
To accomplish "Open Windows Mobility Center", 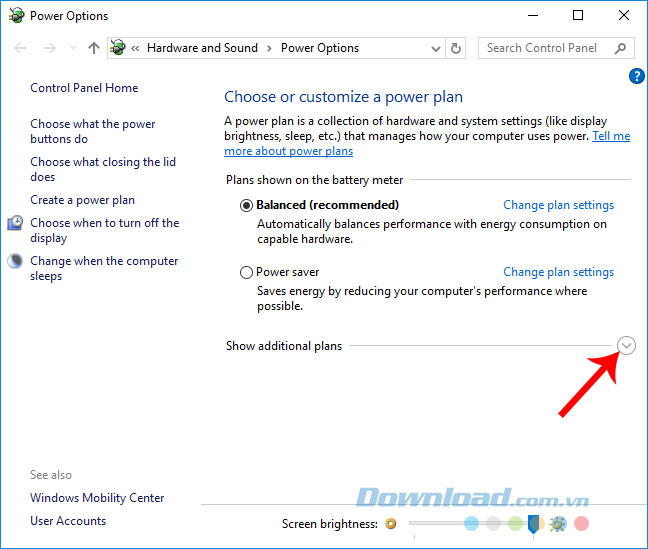I will coord(97,498).
